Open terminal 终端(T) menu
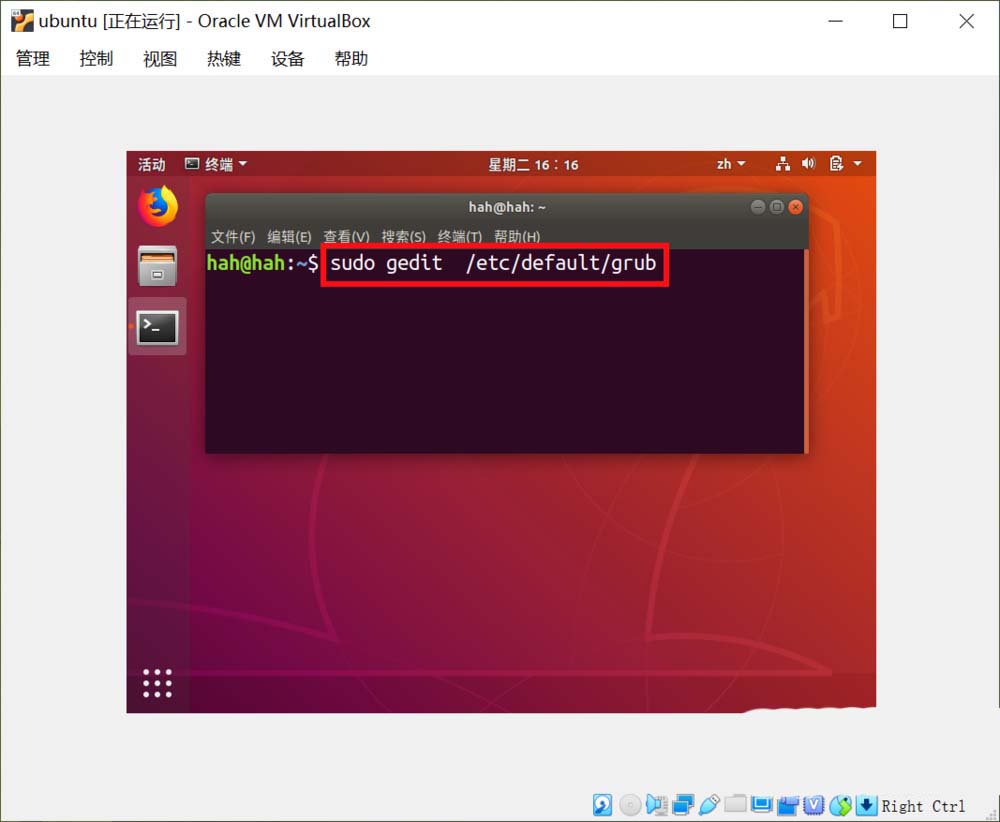The image size is (1000, 822). click(x=460, y=237)
